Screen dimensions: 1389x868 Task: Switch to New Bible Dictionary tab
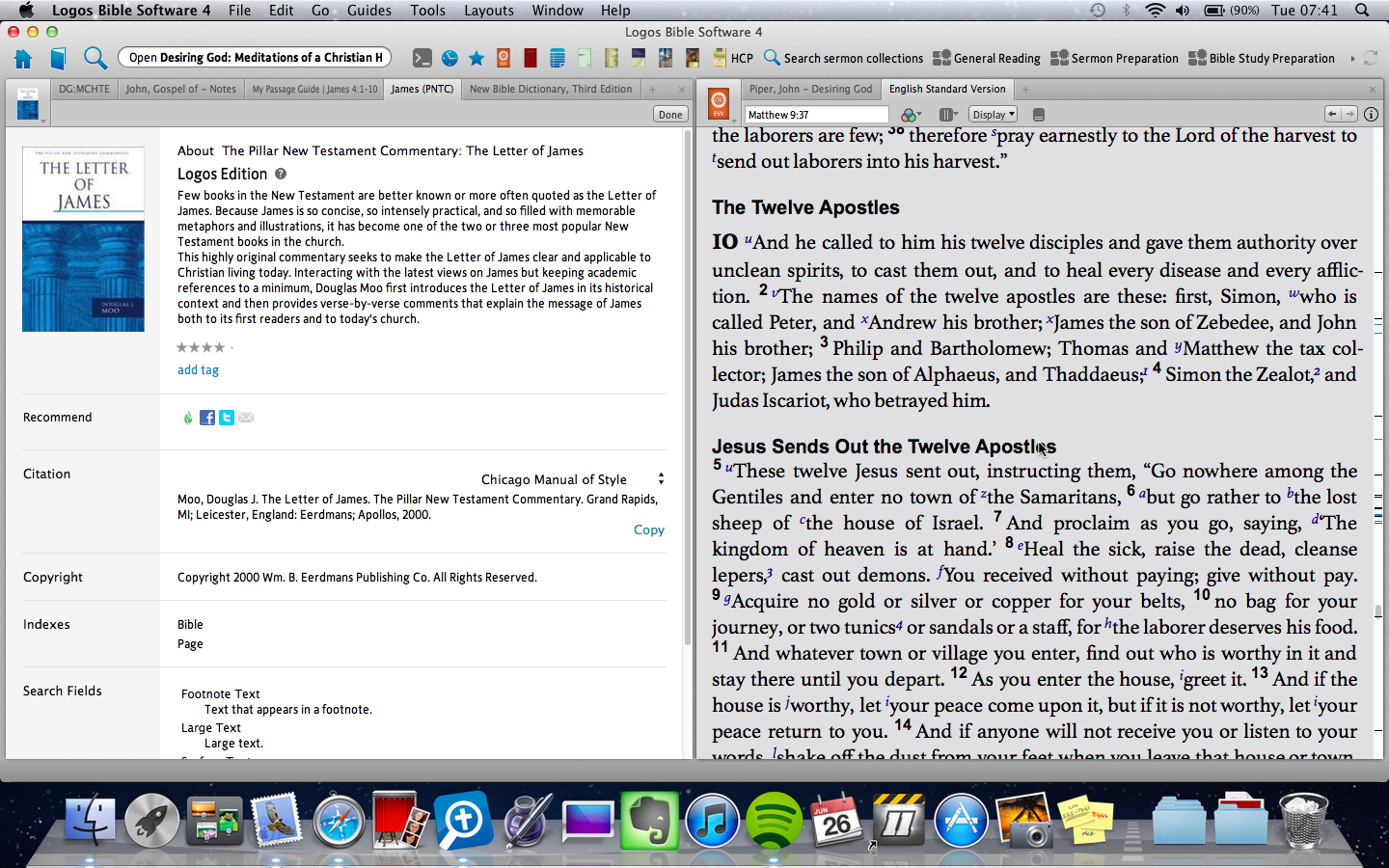pos(551,89)
